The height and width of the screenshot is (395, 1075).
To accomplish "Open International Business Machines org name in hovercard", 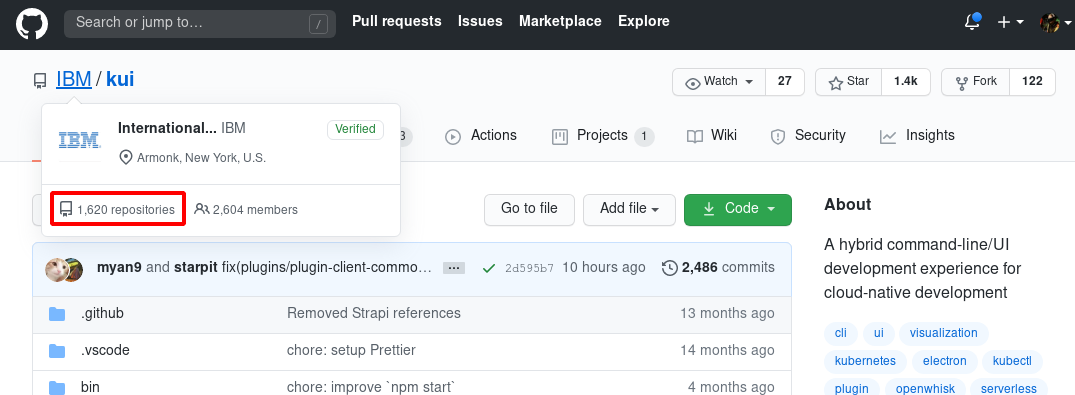I will click(x=167, y=128).
